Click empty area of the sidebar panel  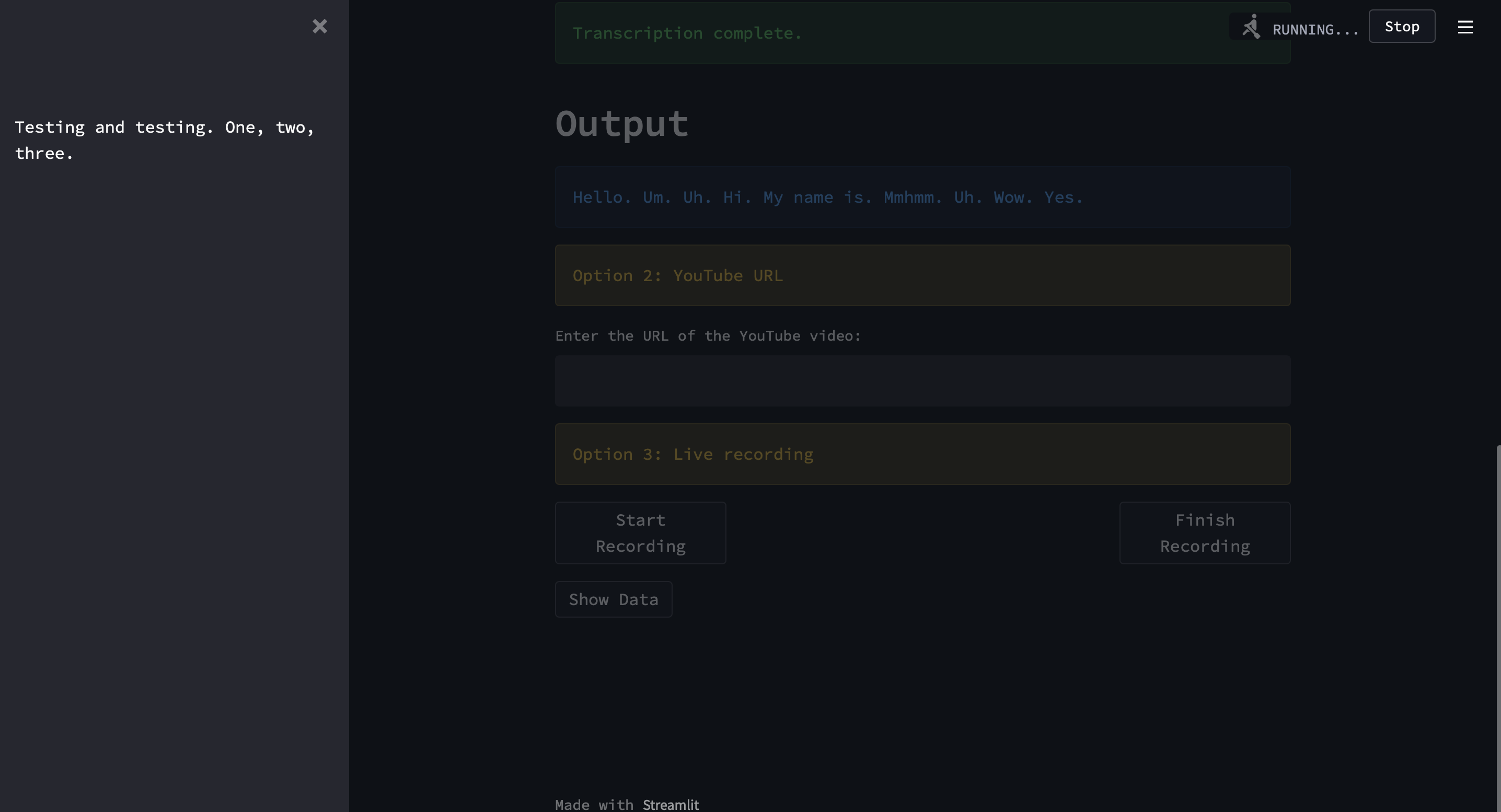point(175,466)
